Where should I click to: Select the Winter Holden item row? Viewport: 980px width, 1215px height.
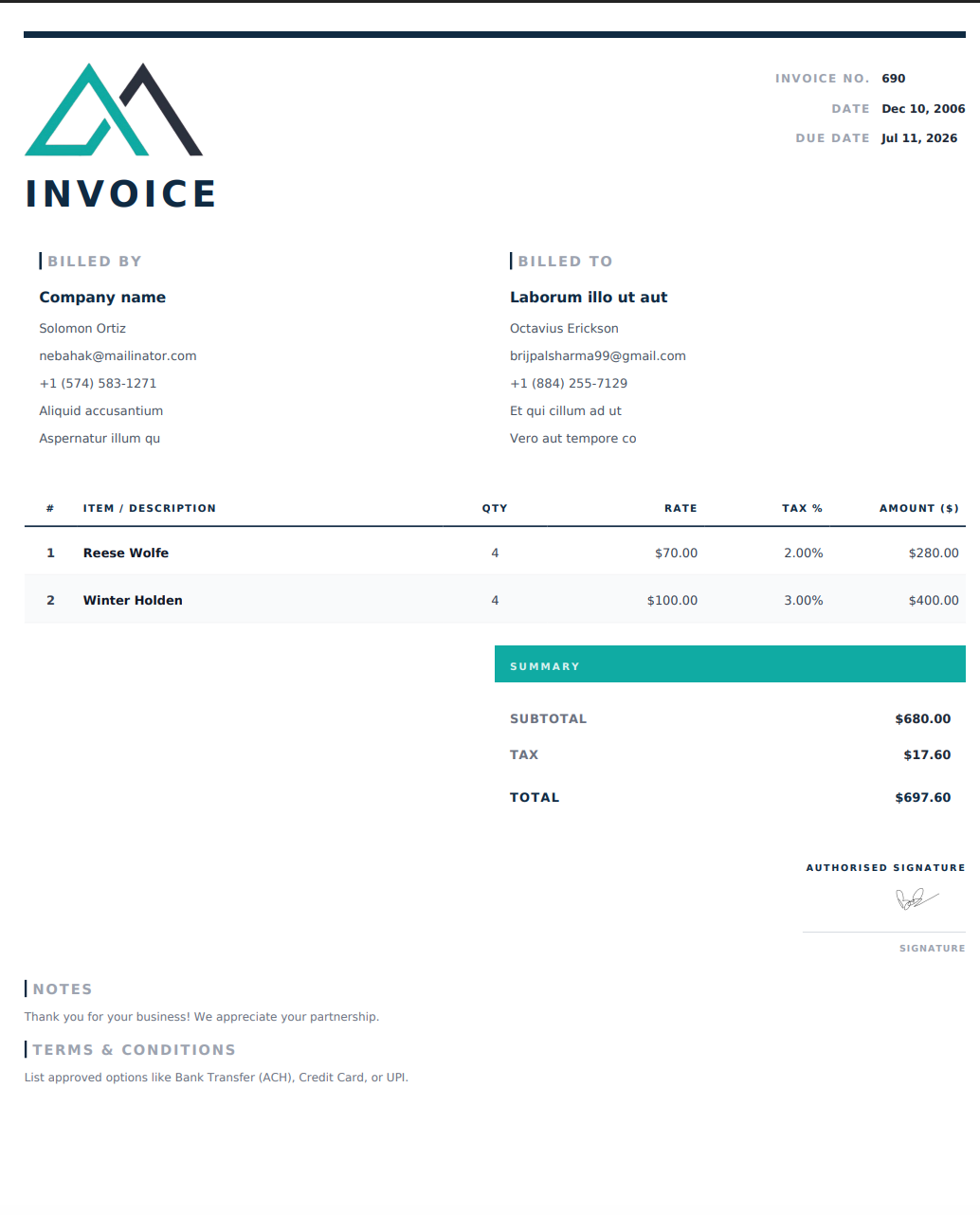(495, 600)
